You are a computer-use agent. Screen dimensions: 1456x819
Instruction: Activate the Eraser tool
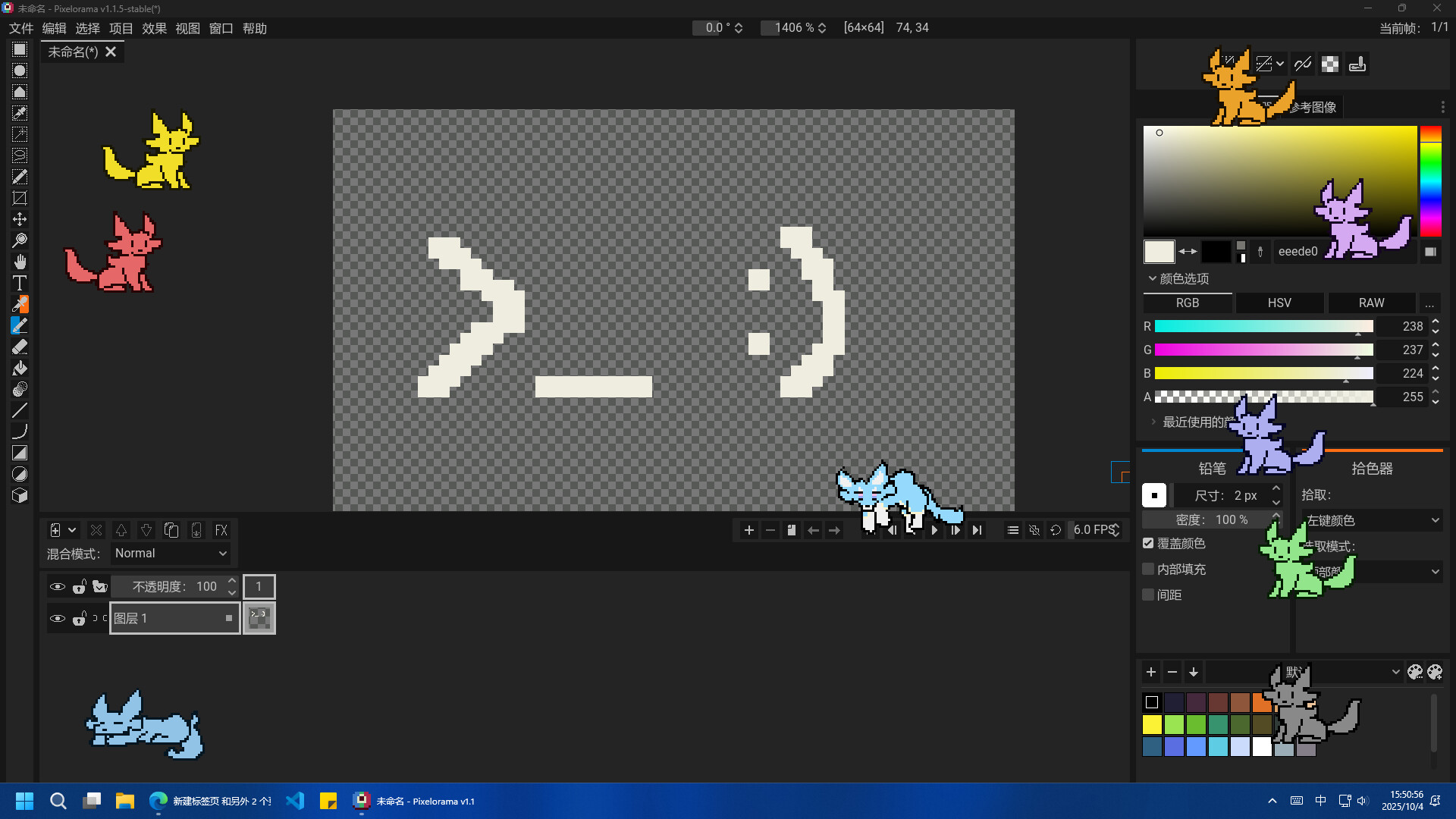tap(20, 347)
